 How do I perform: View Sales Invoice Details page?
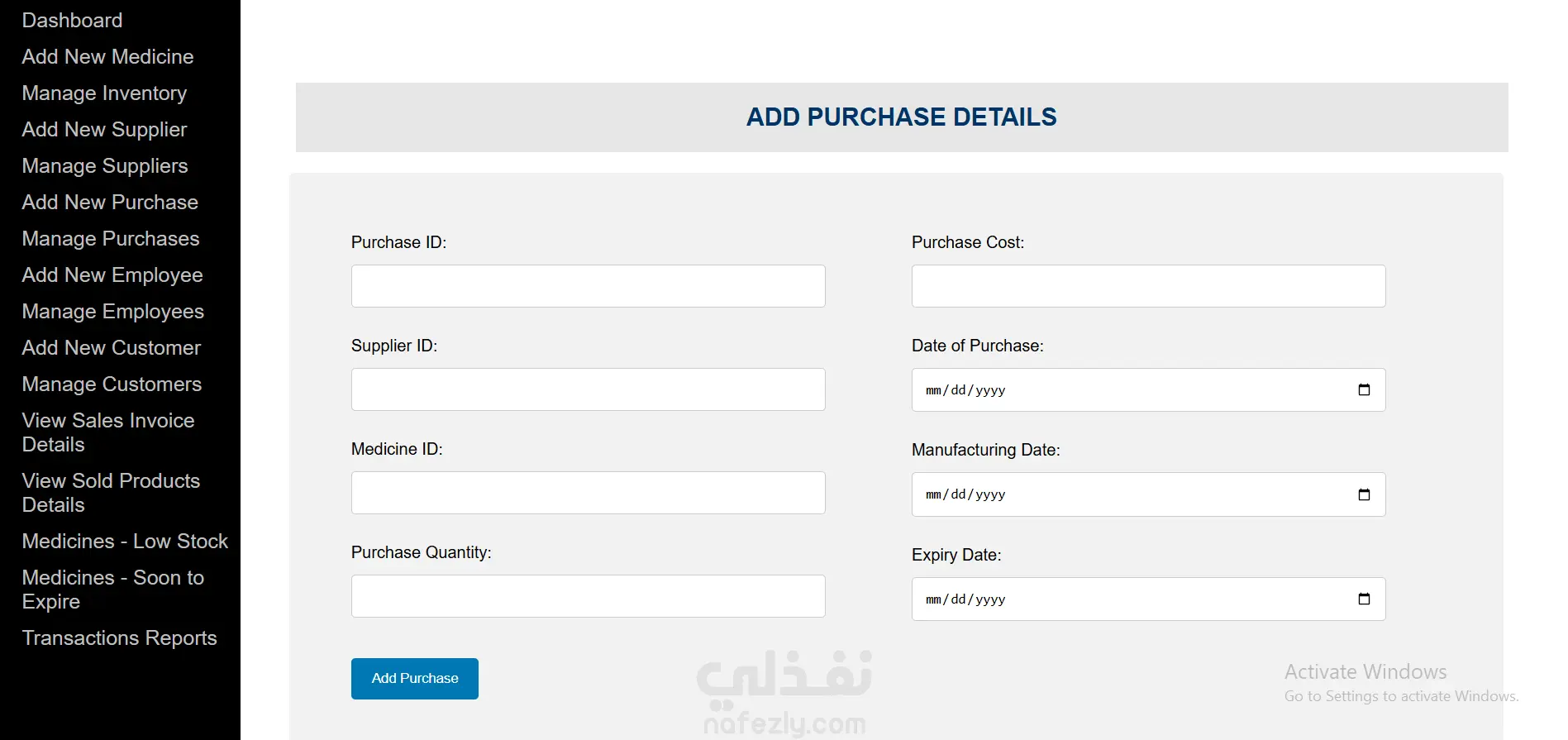108,432
